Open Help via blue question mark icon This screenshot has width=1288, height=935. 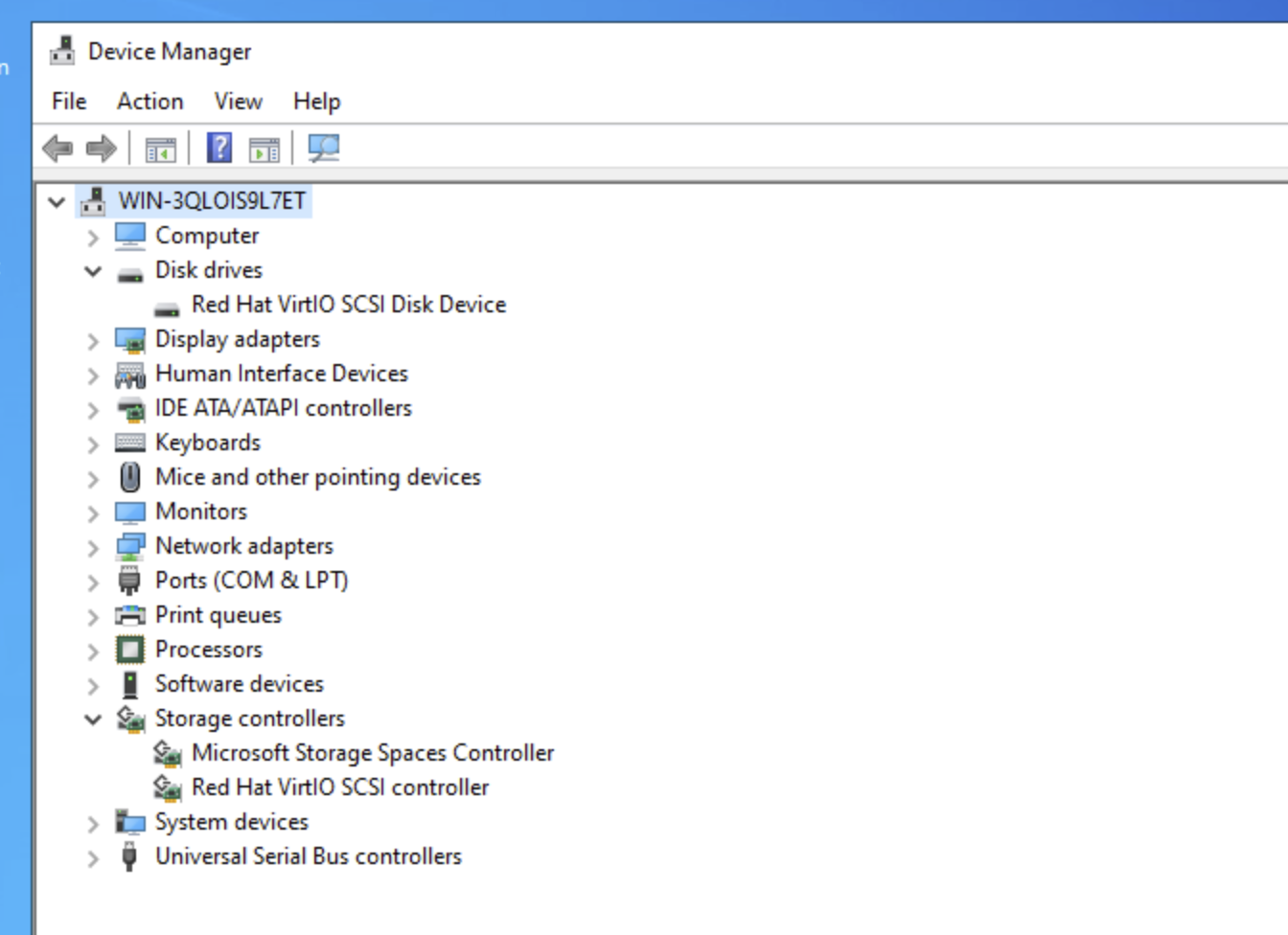click(x=219, y=148)
